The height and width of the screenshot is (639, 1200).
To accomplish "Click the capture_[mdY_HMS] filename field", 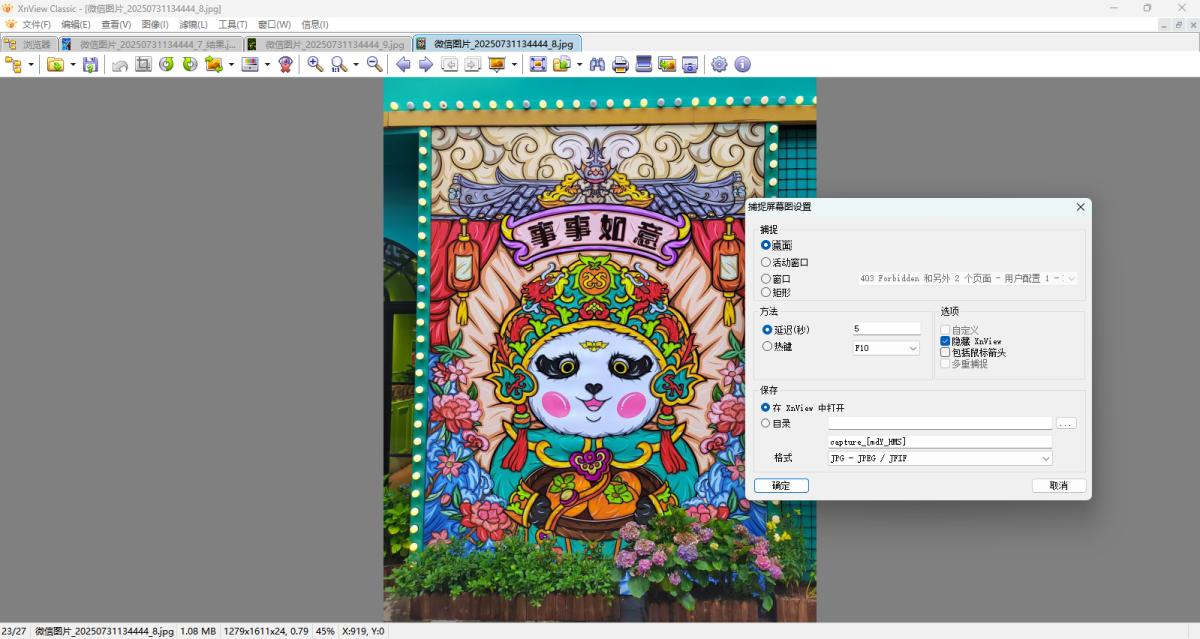I will 939,441.
